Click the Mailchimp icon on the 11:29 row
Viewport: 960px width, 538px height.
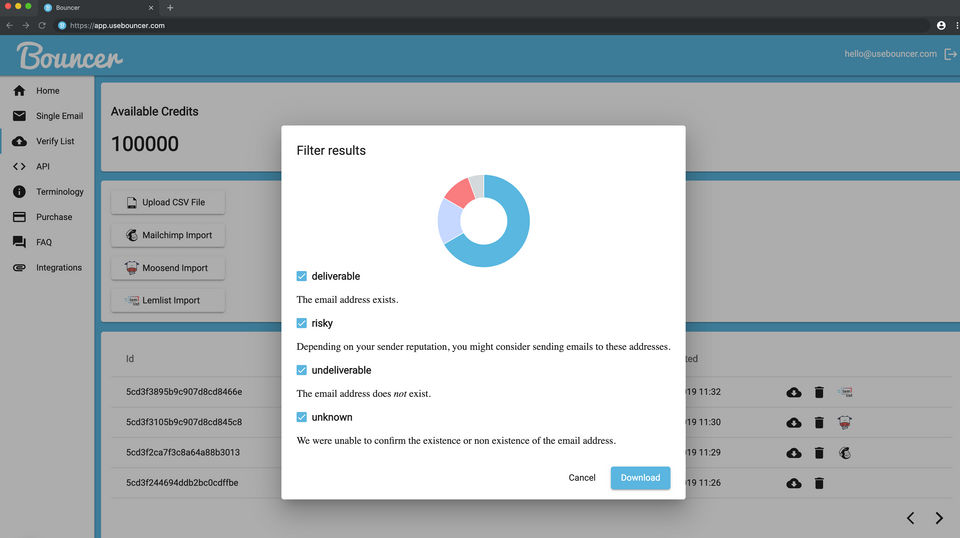(845, 453)
